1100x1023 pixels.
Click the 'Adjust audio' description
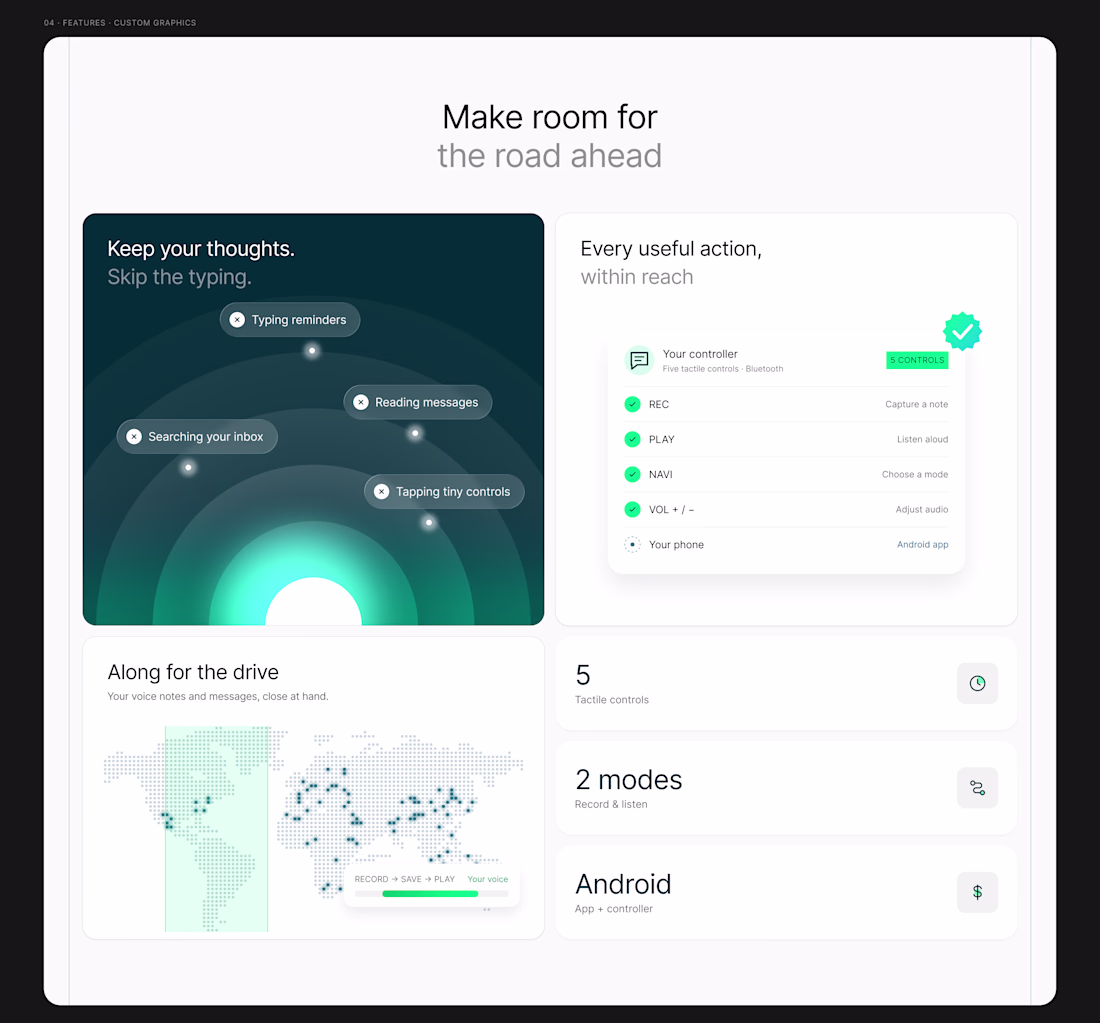[x=922, y=509]
